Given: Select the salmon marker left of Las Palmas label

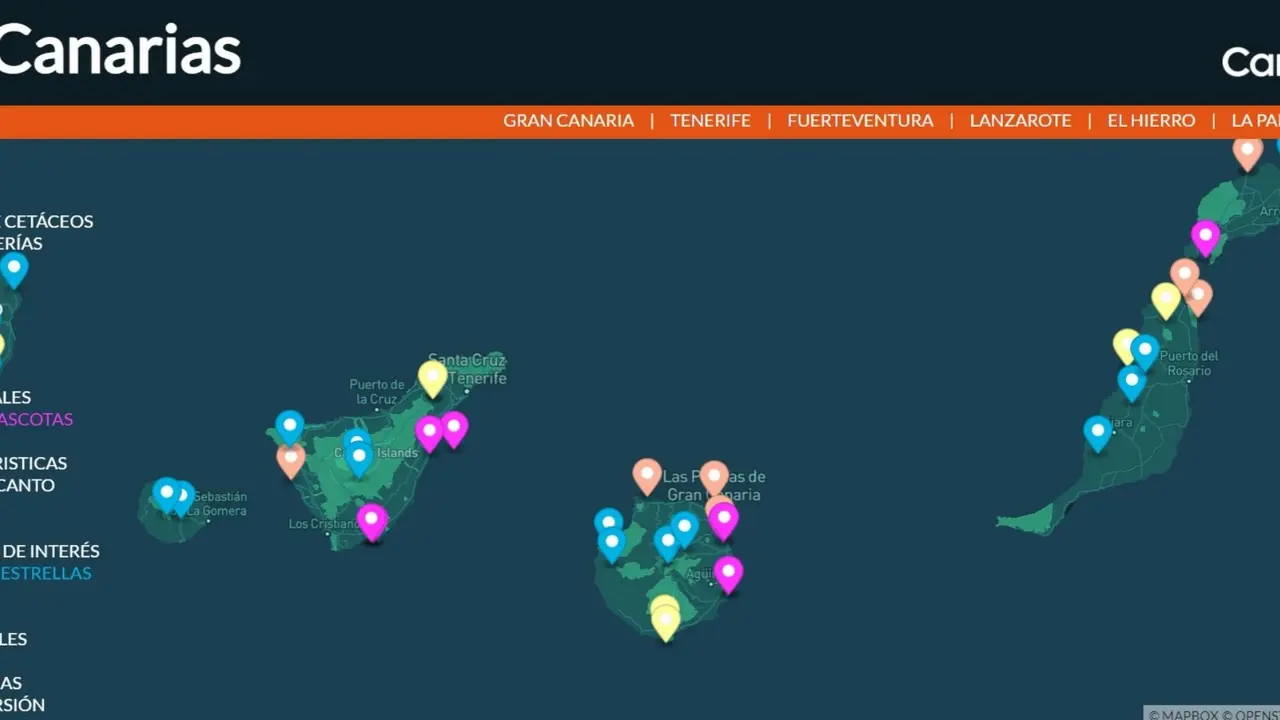Looking at the screenshot, I should click(x=647, y=475).
